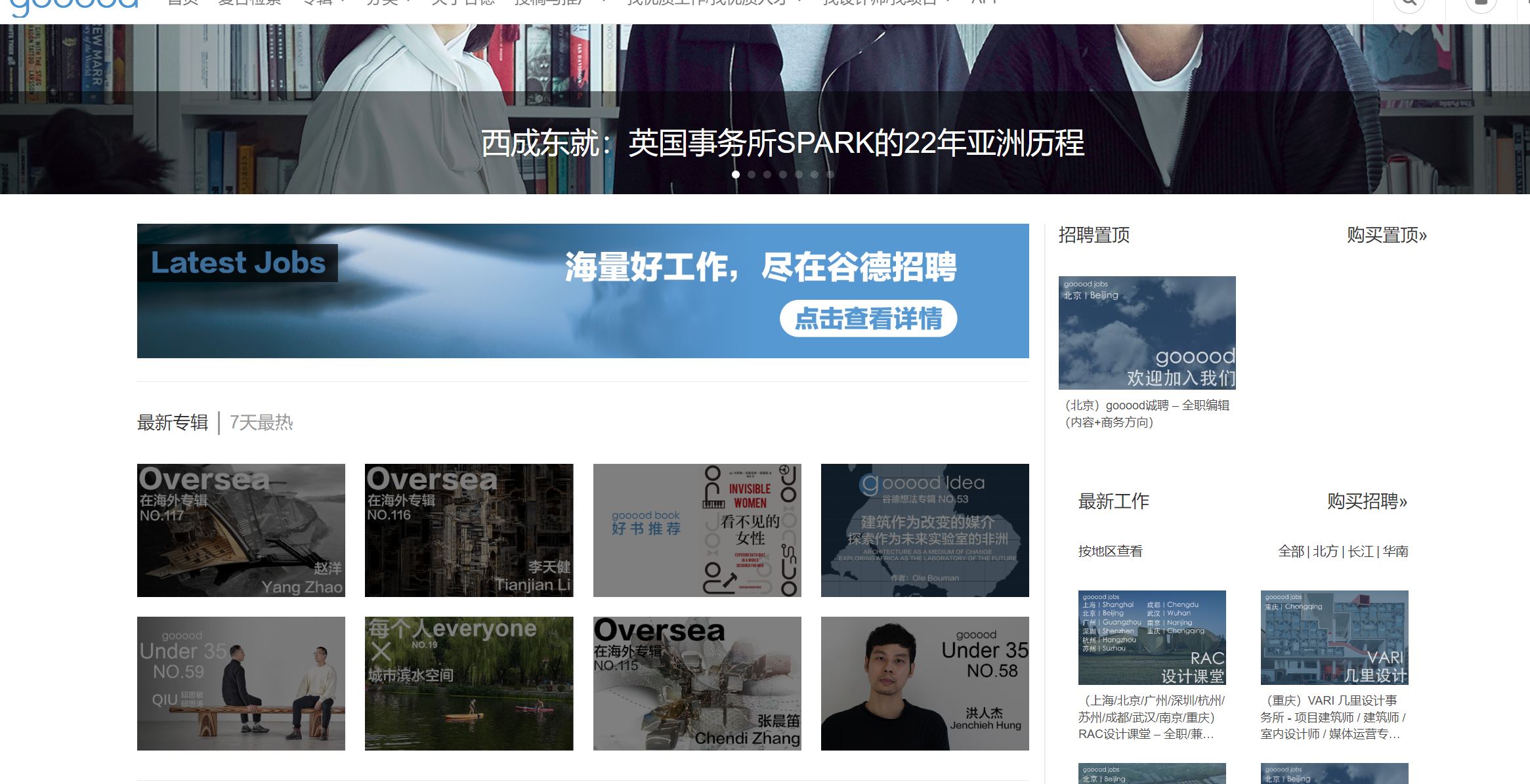Select the first carousel indicator dot
1530x784 pixels.
pos(736,175)
